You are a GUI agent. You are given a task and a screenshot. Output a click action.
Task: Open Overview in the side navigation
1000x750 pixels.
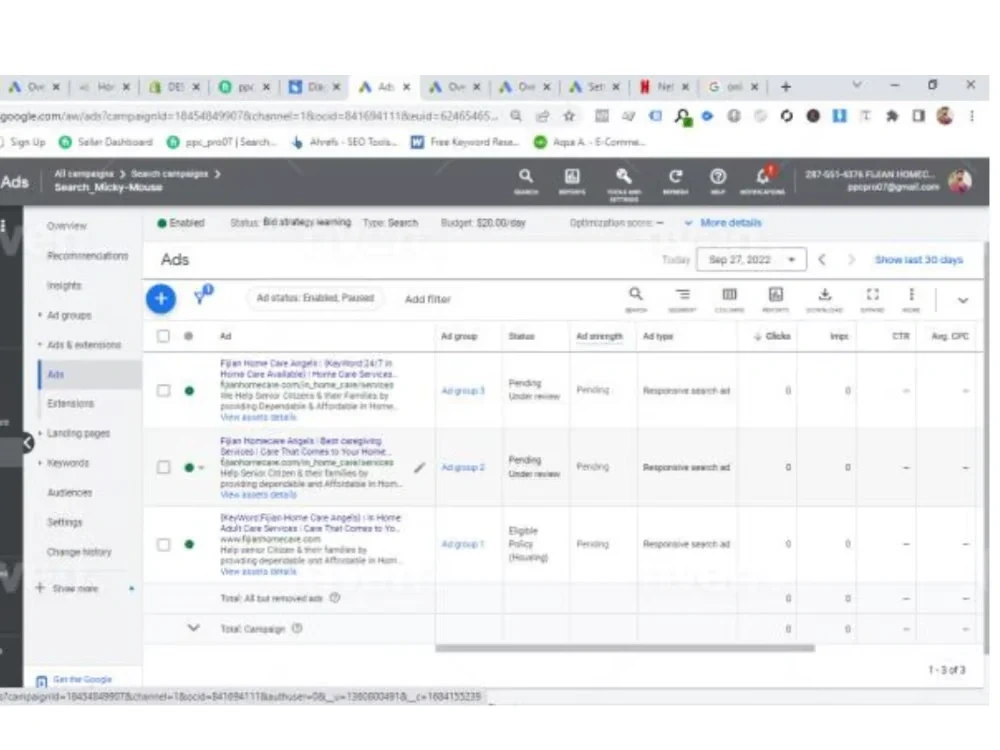pos(66,226)
